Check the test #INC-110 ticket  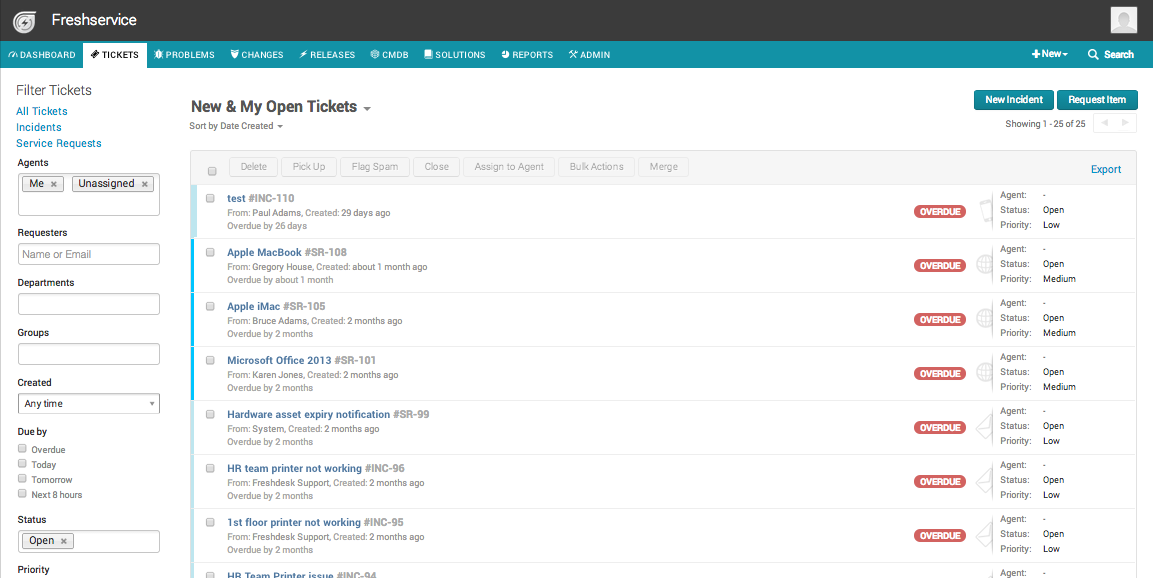pyautogui.click(x=210, y=199)
